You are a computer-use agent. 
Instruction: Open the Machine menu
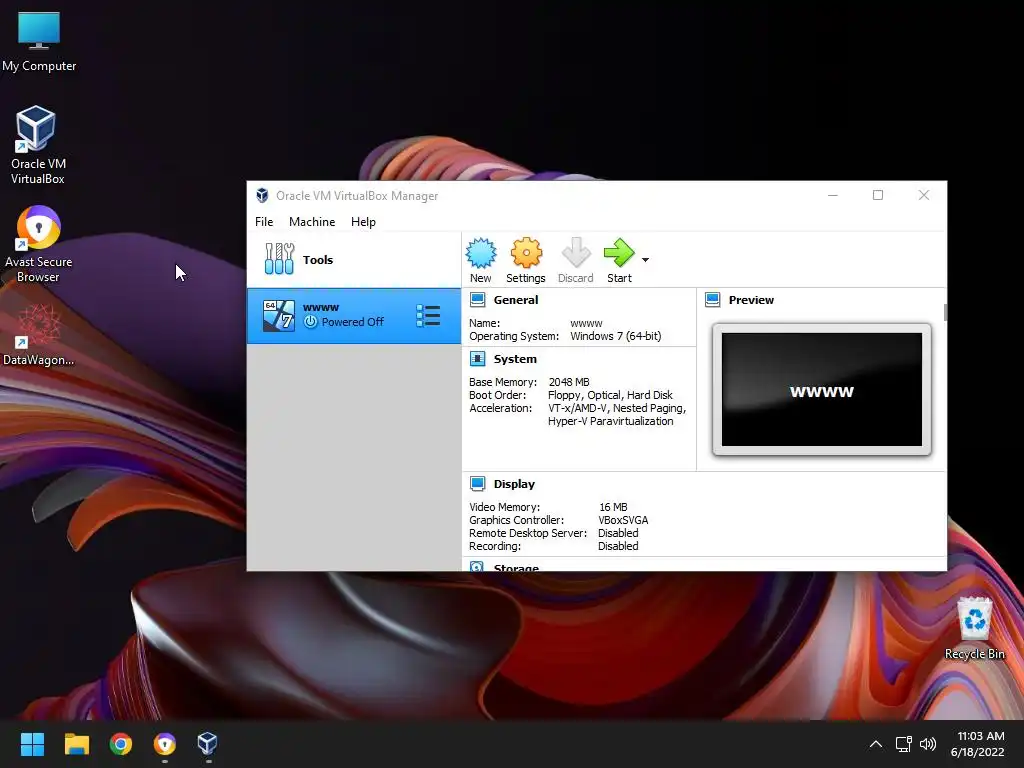pos(312,222)
